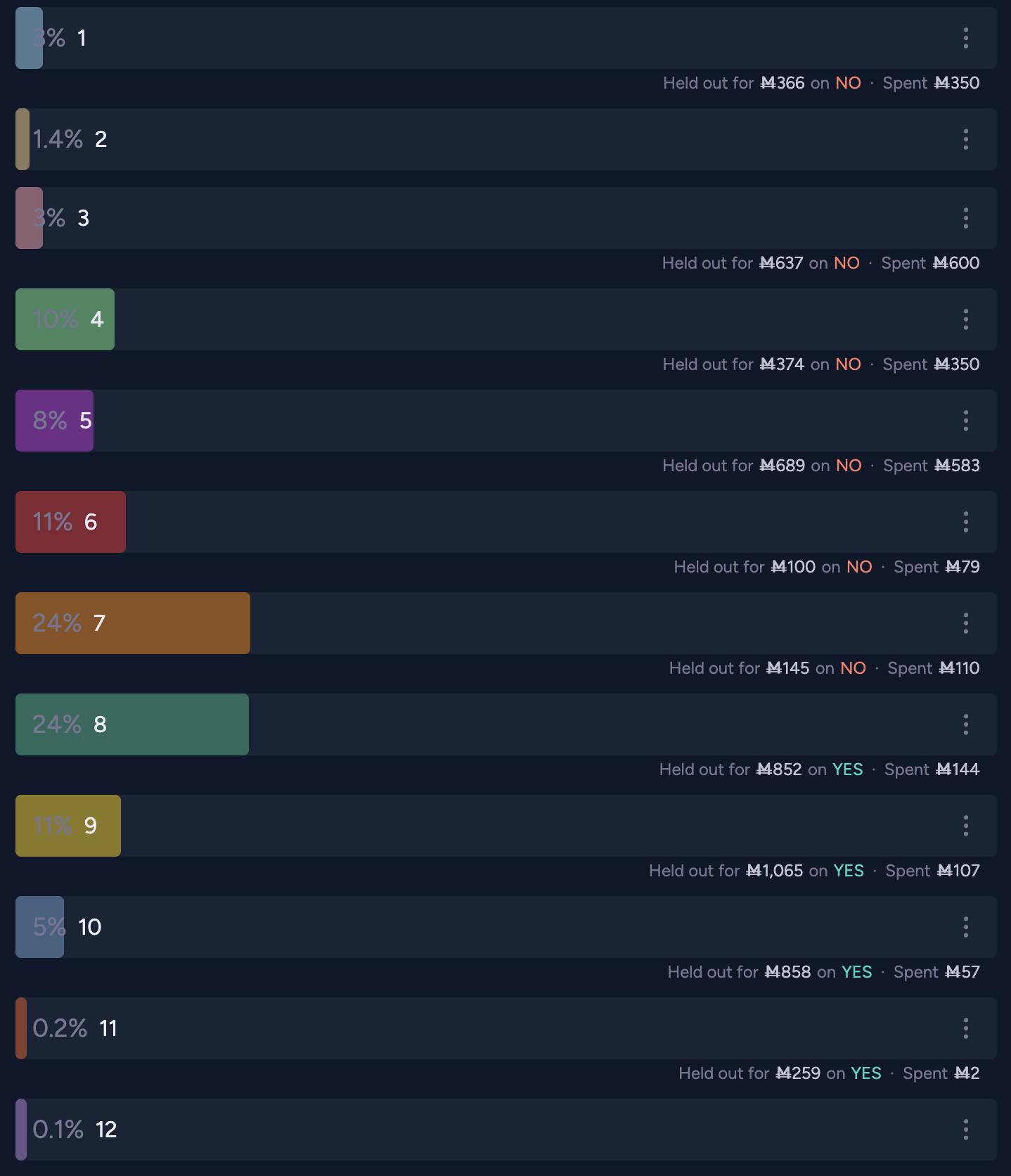Select the green 24% answer 8 bar
Viewport: 1011px width, 1176px height.
[506, 724]
